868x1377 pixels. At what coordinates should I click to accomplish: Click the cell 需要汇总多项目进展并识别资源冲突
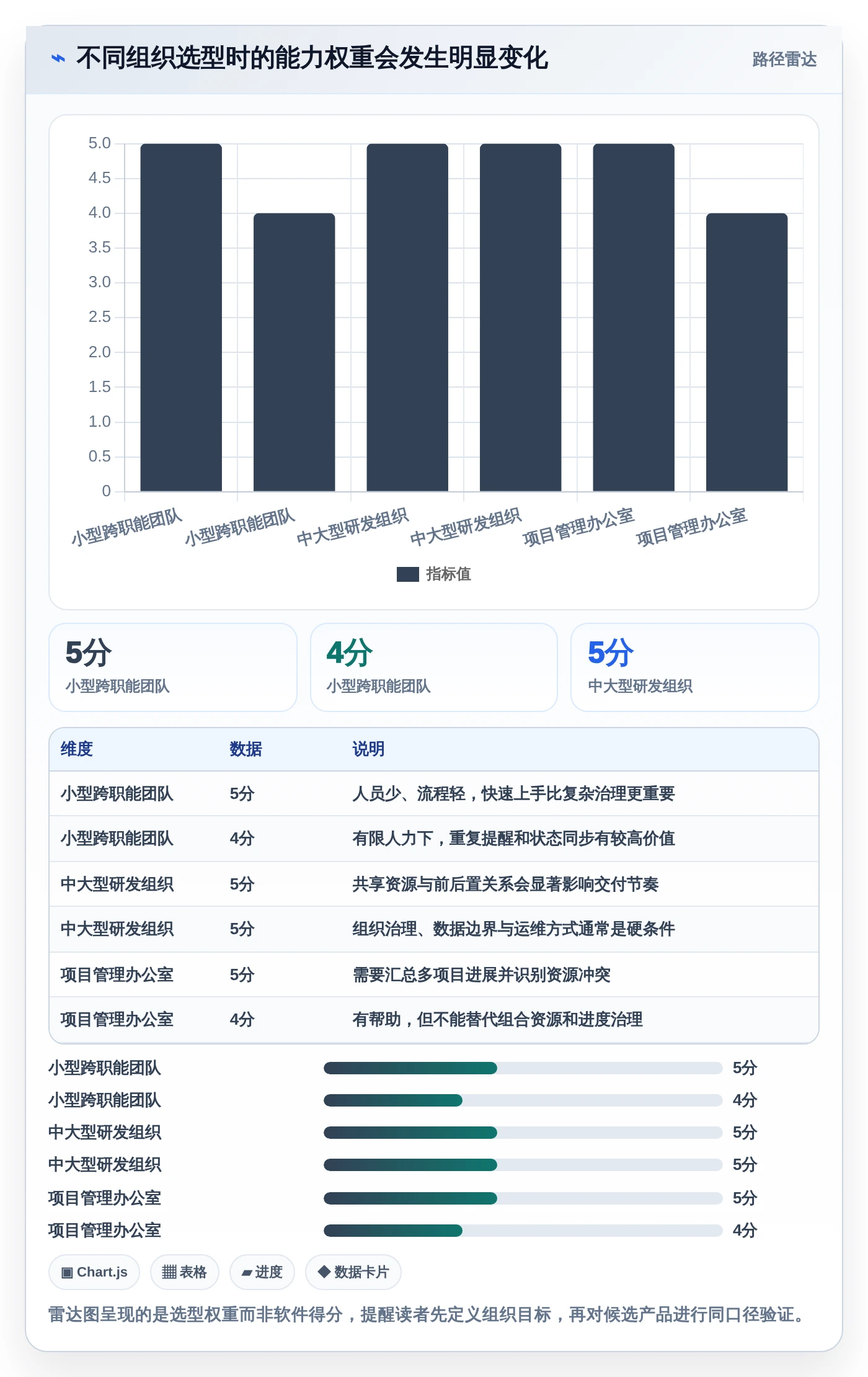(x=481, y=975)
